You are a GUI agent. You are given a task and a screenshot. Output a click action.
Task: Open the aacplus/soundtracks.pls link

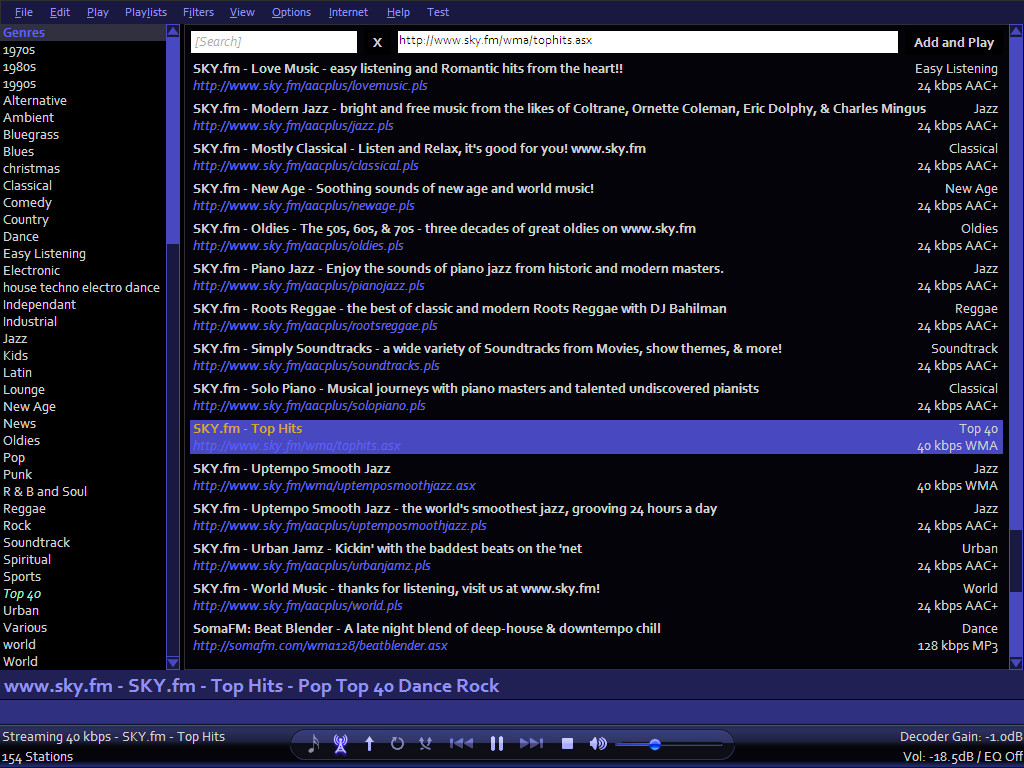pos(315,366)
